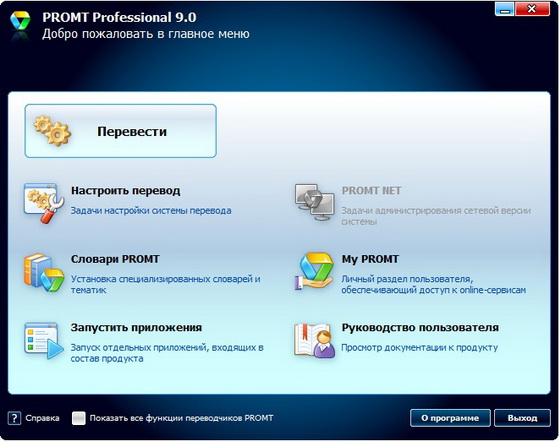This screenshot has height=442, width=560.
Task: Click the books icon for Словари PROMT
Action: 44,272
